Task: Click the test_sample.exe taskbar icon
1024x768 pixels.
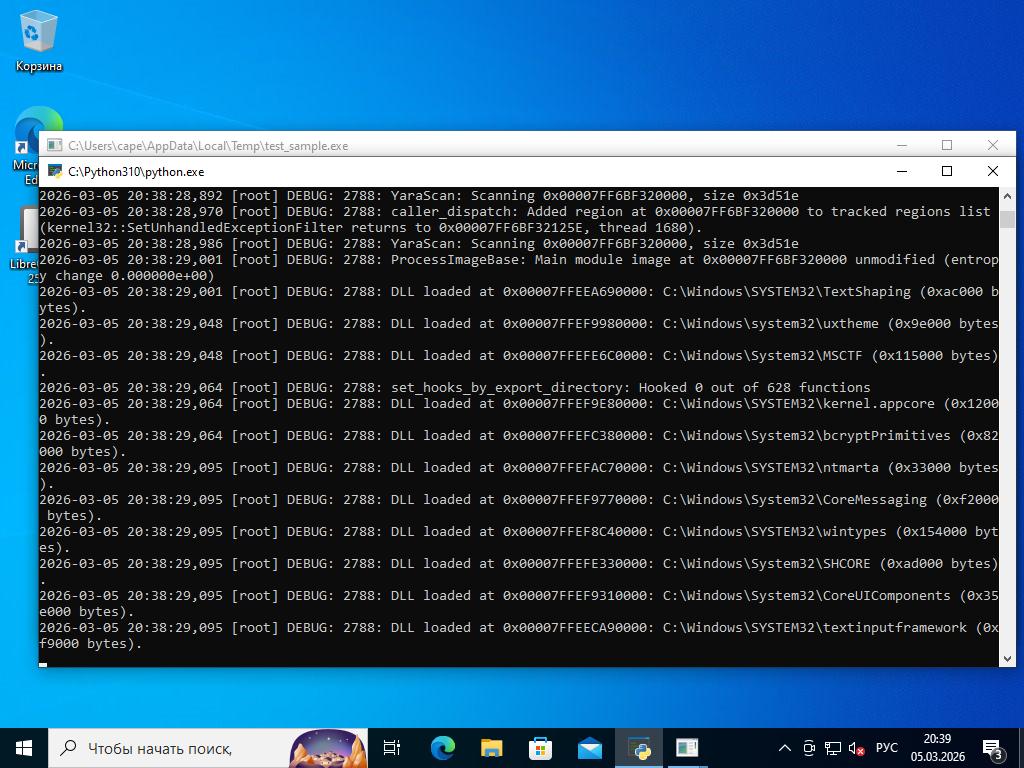Action: pos(687,748)
